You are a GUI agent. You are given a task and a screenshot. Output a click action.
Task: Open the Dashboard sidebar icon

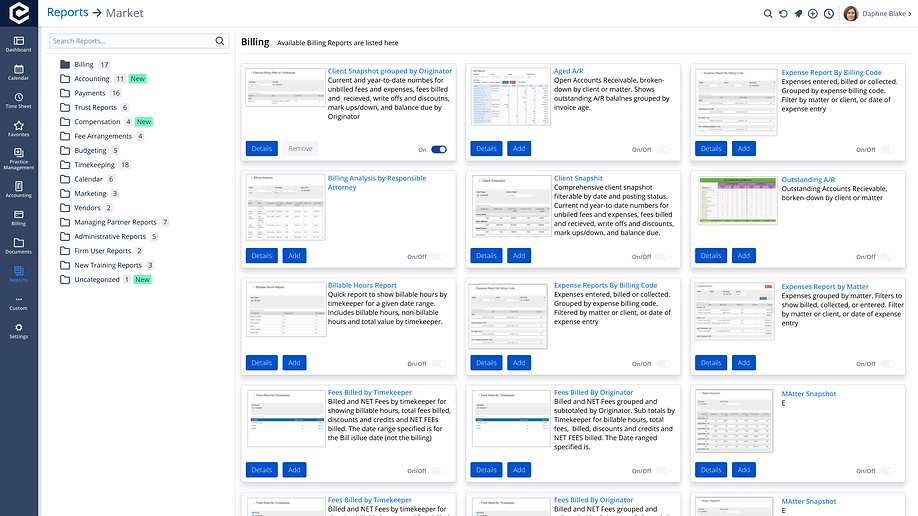click(19, 44)
